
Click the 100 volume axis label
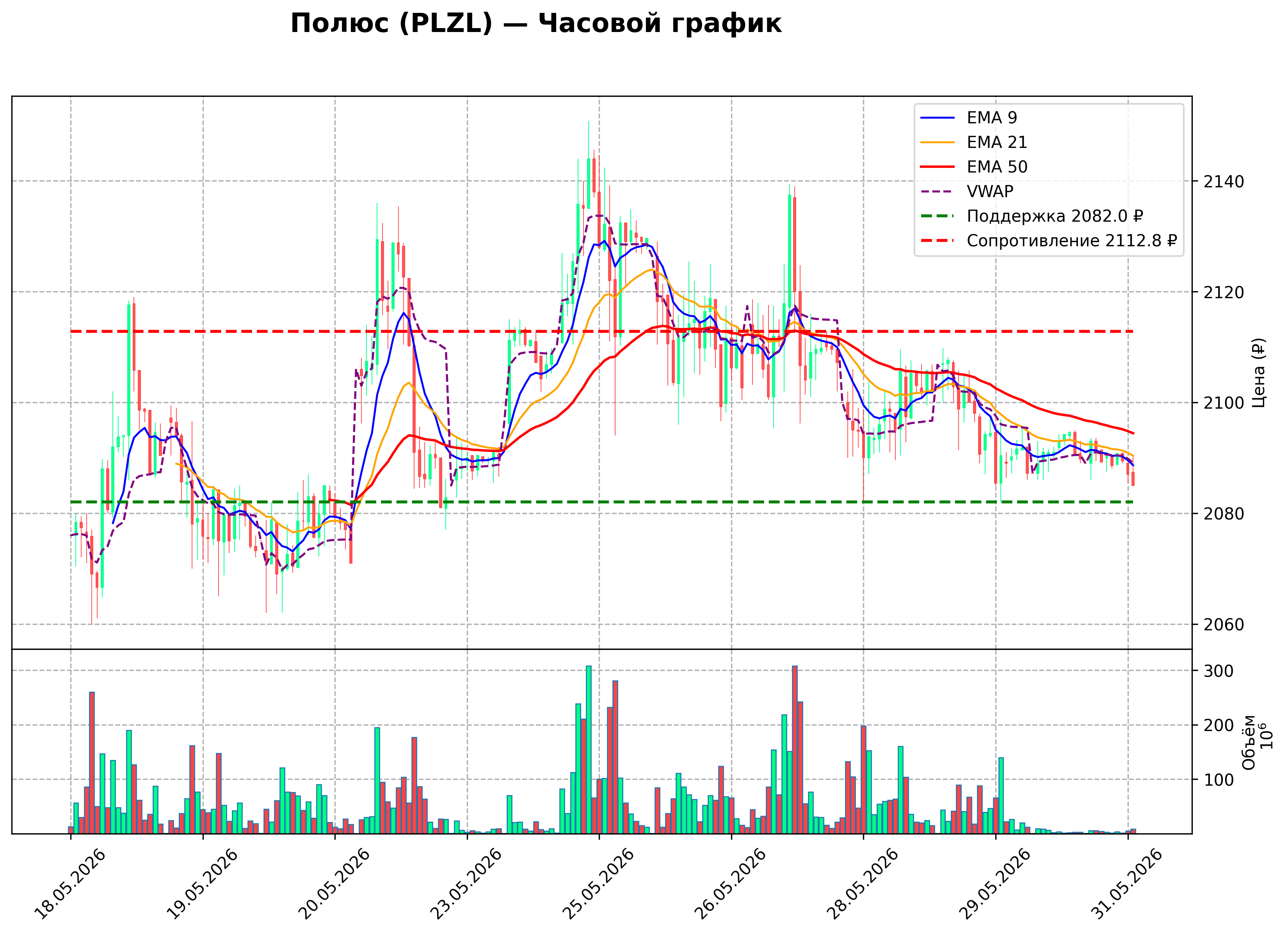(1219, 780)
